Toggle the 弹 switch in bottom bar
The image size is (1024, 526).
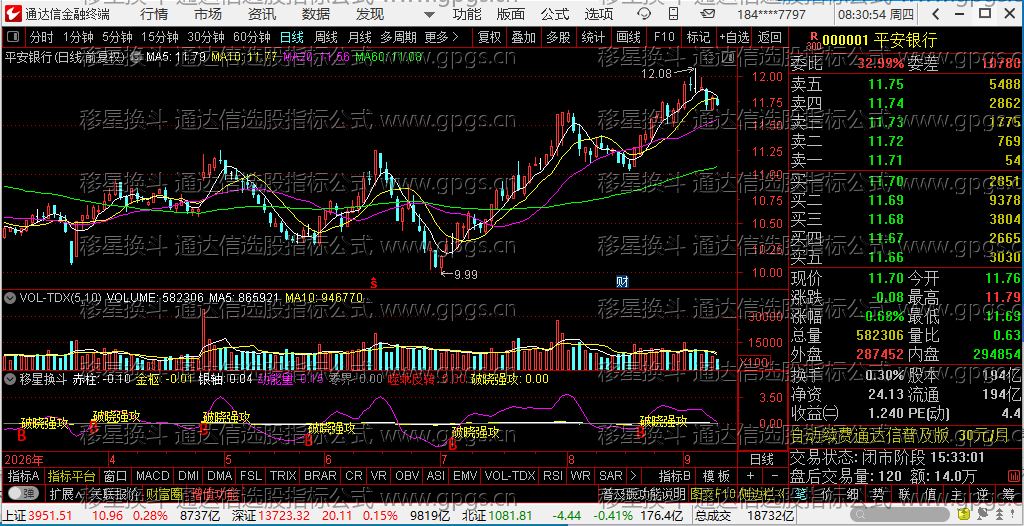(22, 493)
